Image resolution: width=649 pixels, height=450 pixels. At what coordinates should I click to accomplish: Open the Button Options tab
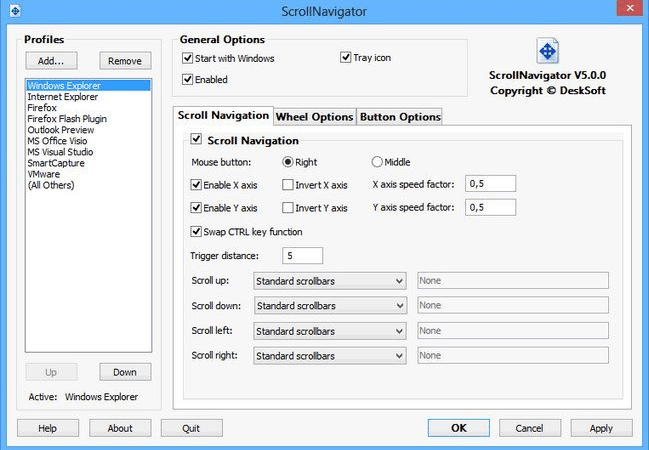point(400,117)
